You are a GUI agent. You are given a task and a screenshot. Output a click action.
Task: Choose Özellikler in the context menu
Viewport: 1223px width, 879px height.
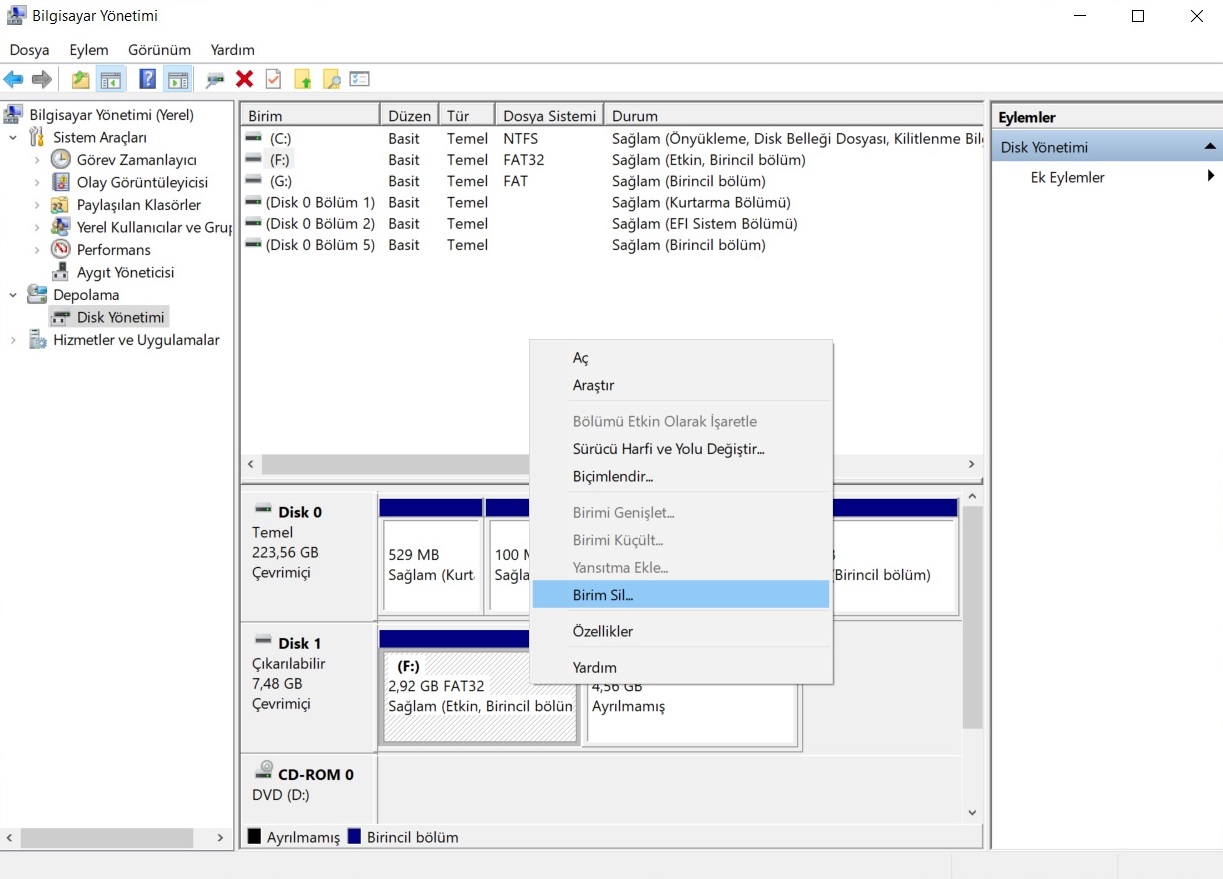tap(681, 631)
